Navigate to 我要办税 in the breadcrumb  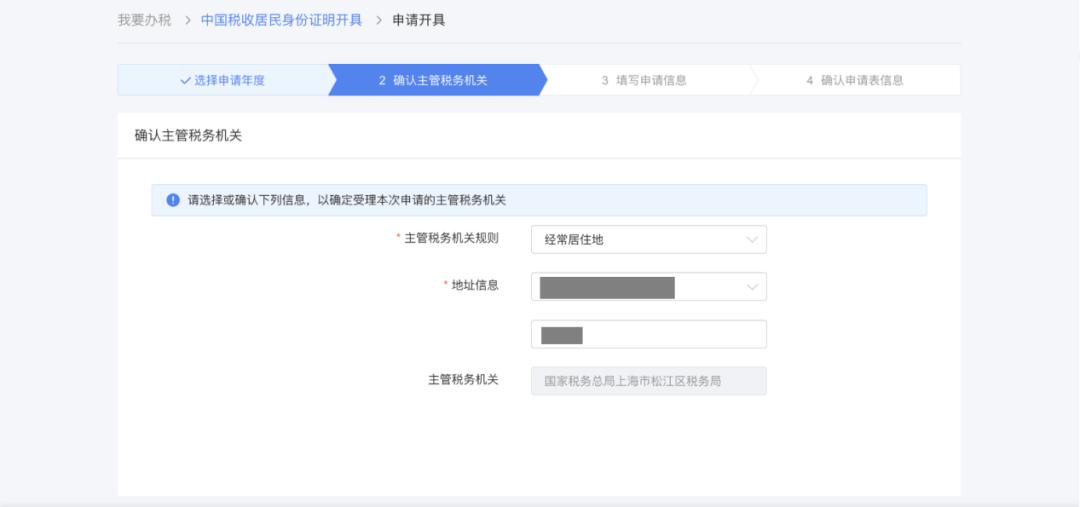[145, 20]
